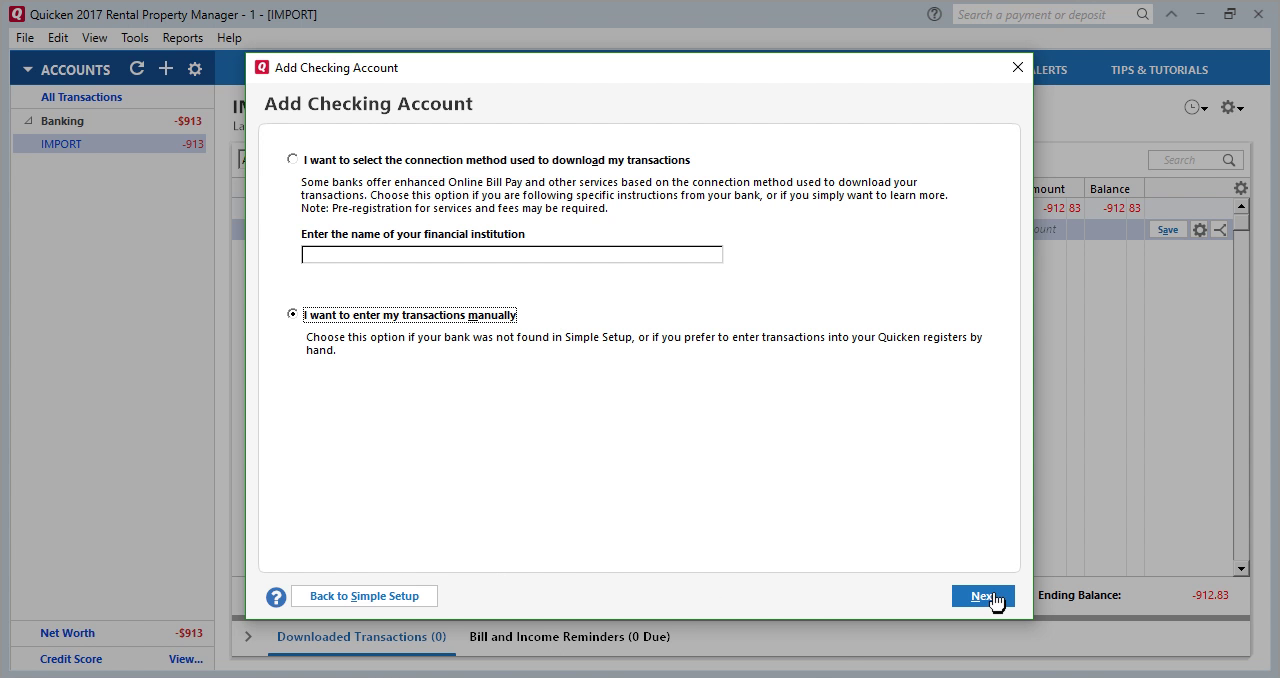The width and height of the screenshot is (1280, 678).
Task: Click the Banking group label
Action: (x=62, y=121)
